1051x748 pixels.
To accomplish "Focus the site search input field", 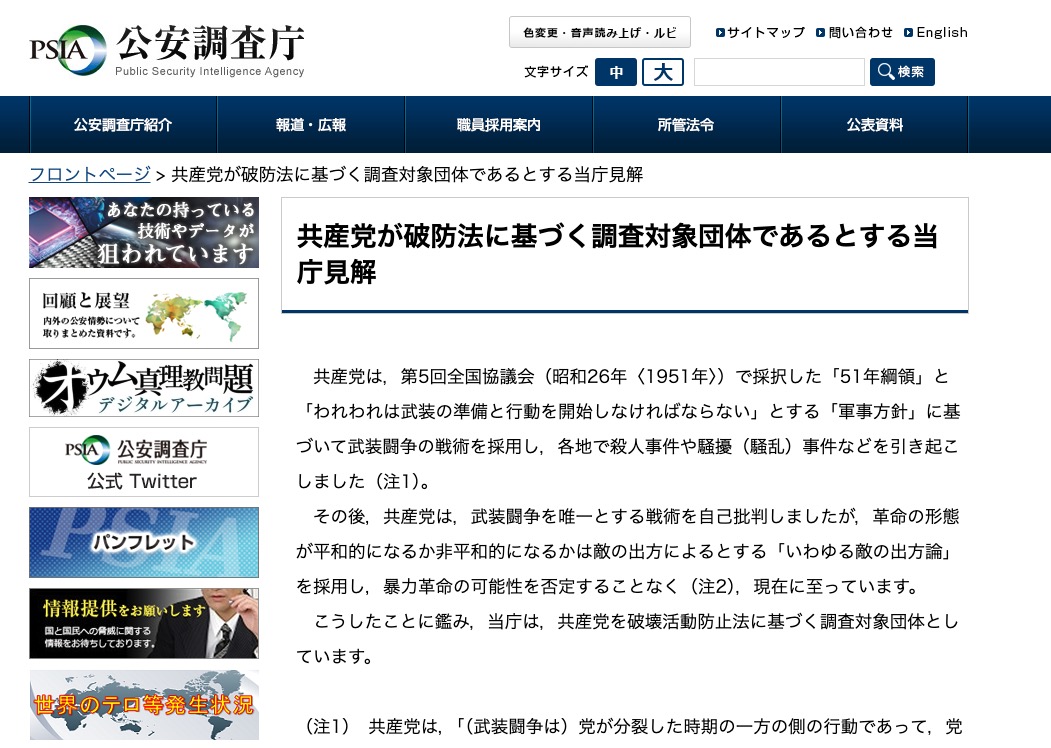I will pyautogui.click(x=779, y=72).
